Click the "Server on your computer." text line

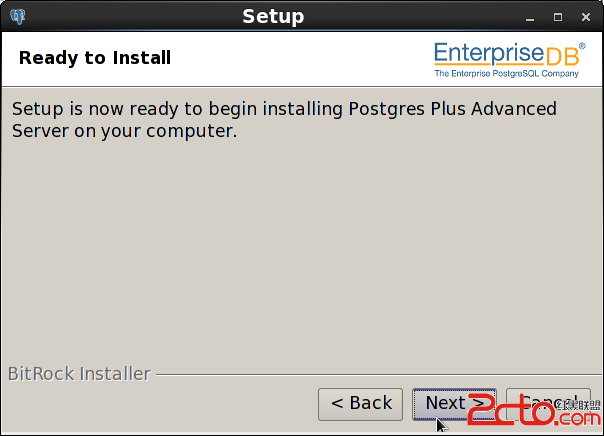click(124, 131)
